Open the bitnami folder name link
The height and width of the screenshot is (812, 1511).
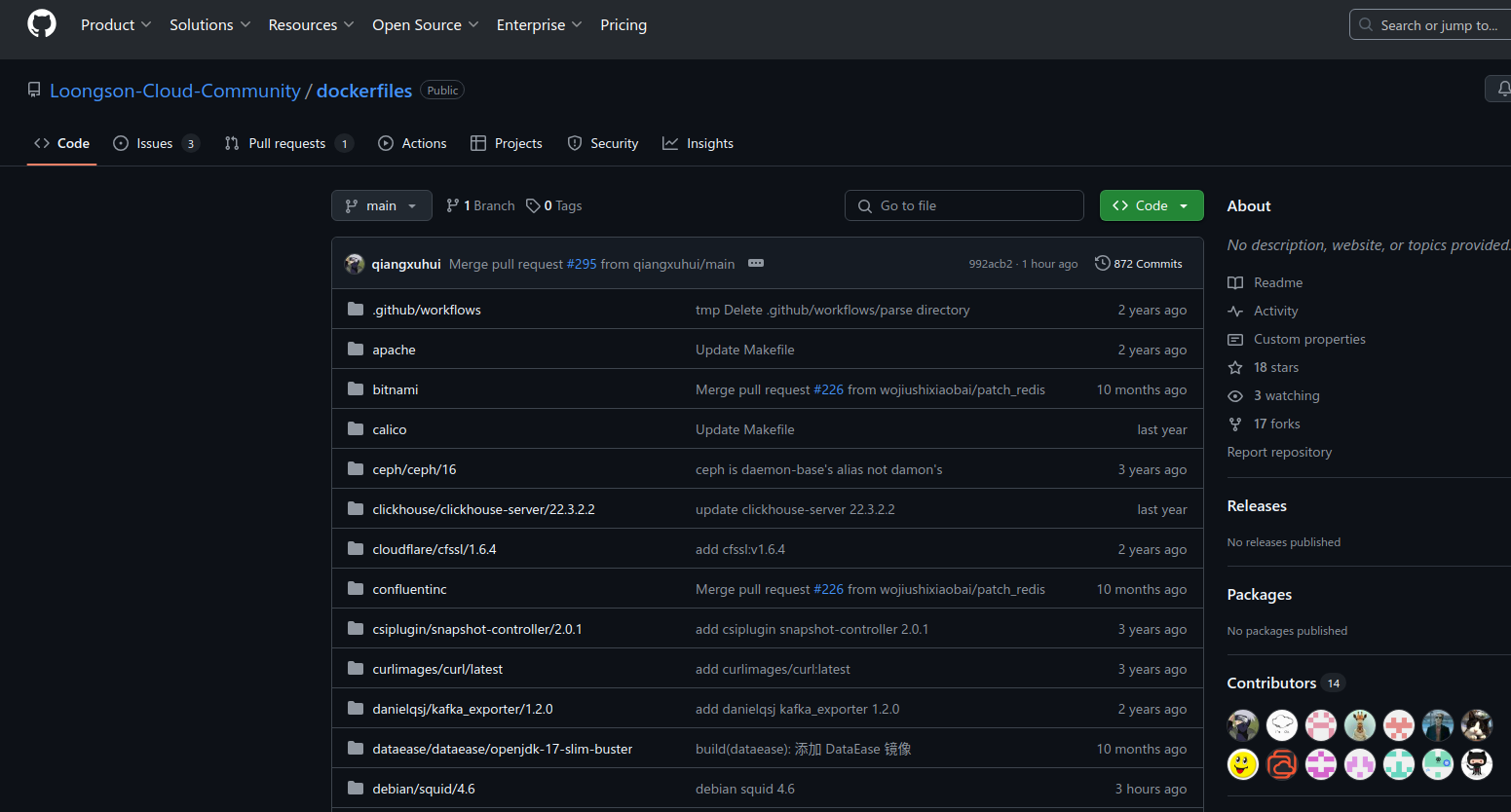[x=395, y=389]
